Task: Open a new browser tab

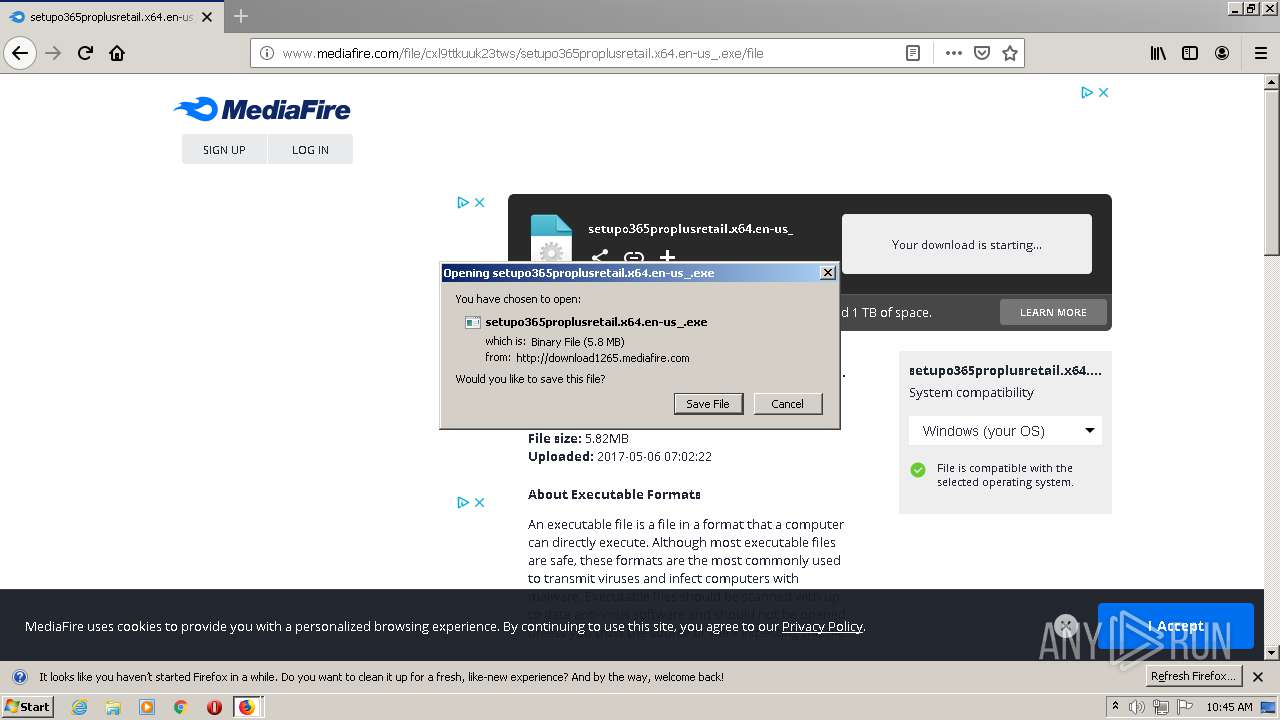Action: point(241,16)
